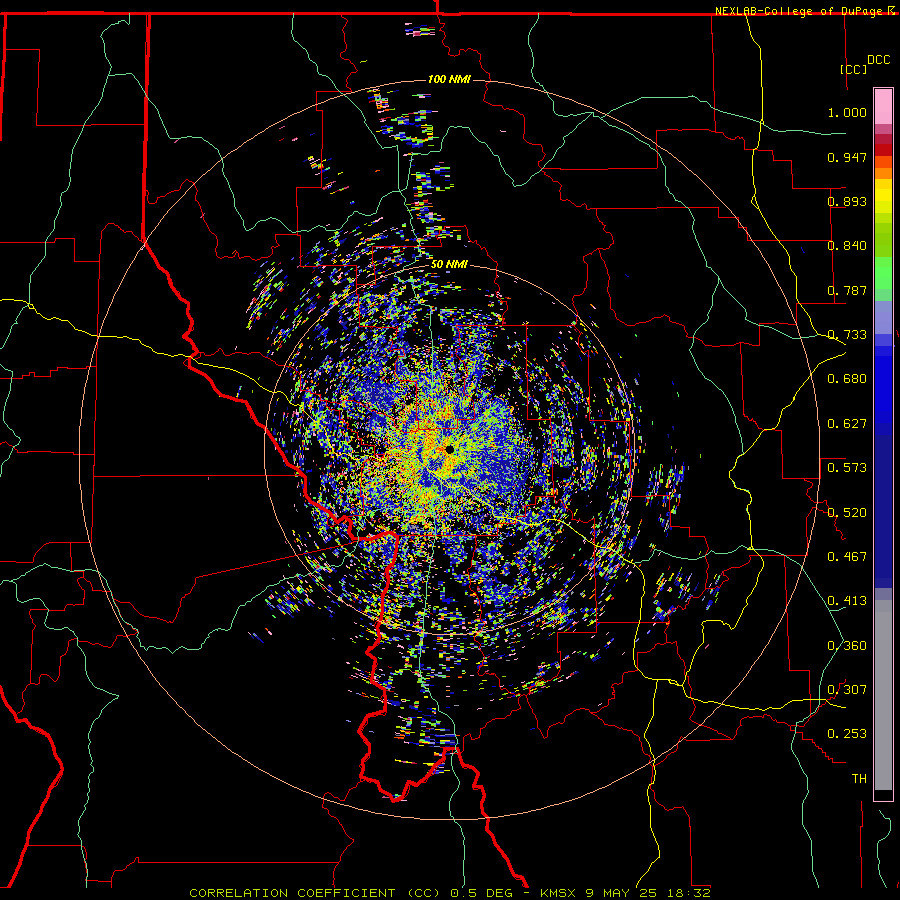Click the 0.893 value on color scale
This screenshot has height=900, width=900.
pyautogui.click(x=847, y=201)
